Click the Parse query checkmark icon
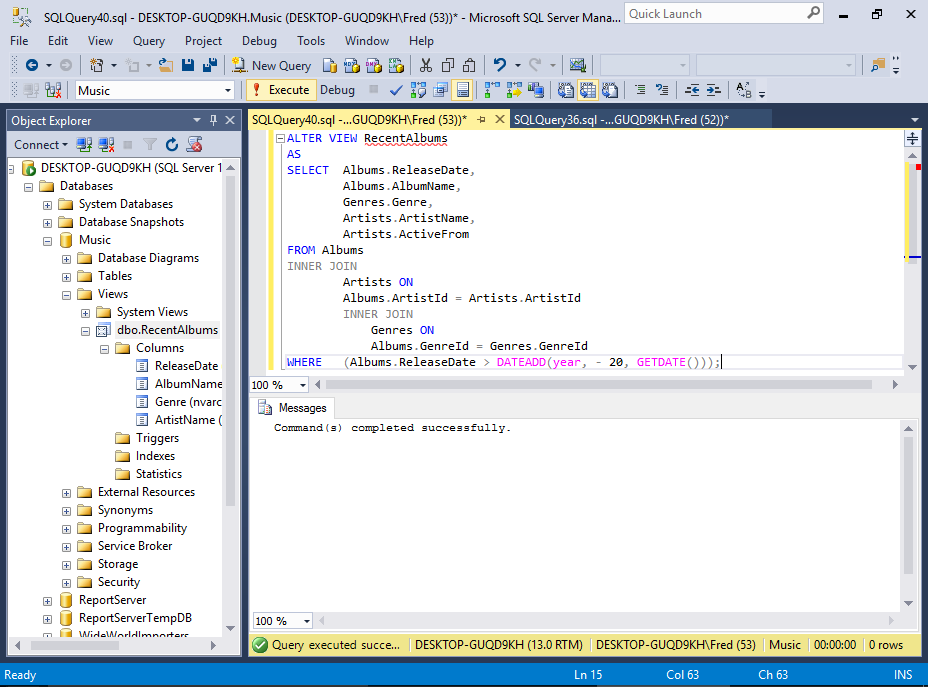This screenshot has width=928, height=687. pyautogui.click(x=396, y=90)
